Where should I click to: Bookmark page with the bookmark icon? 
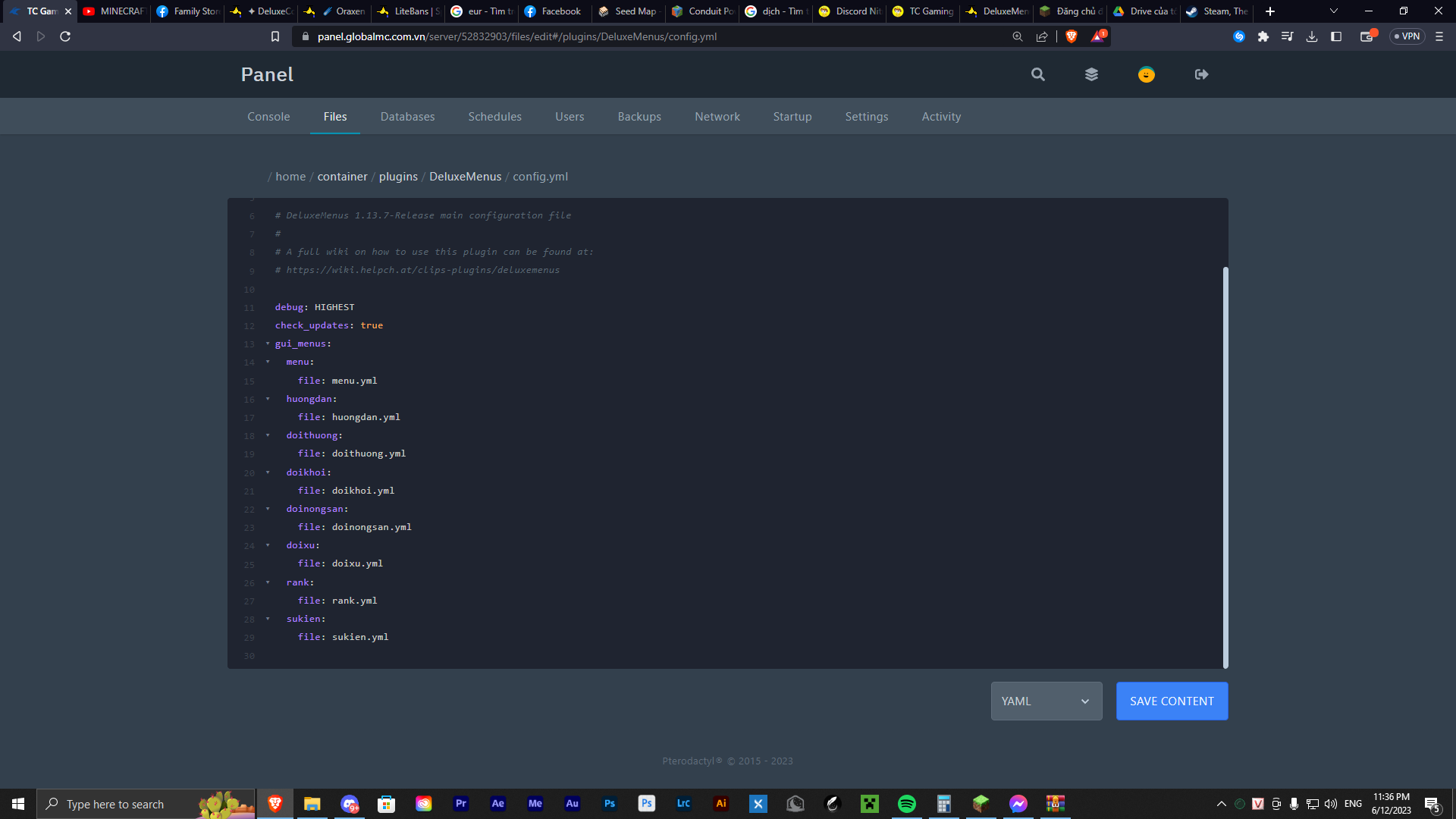click(275, 36)
